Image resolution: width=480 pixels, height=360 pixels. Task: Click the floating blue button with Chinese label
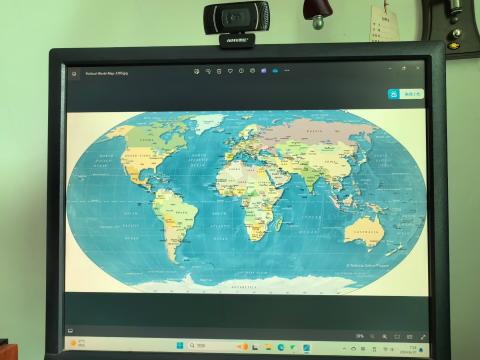pyautogui.click(x=406, y=94)
